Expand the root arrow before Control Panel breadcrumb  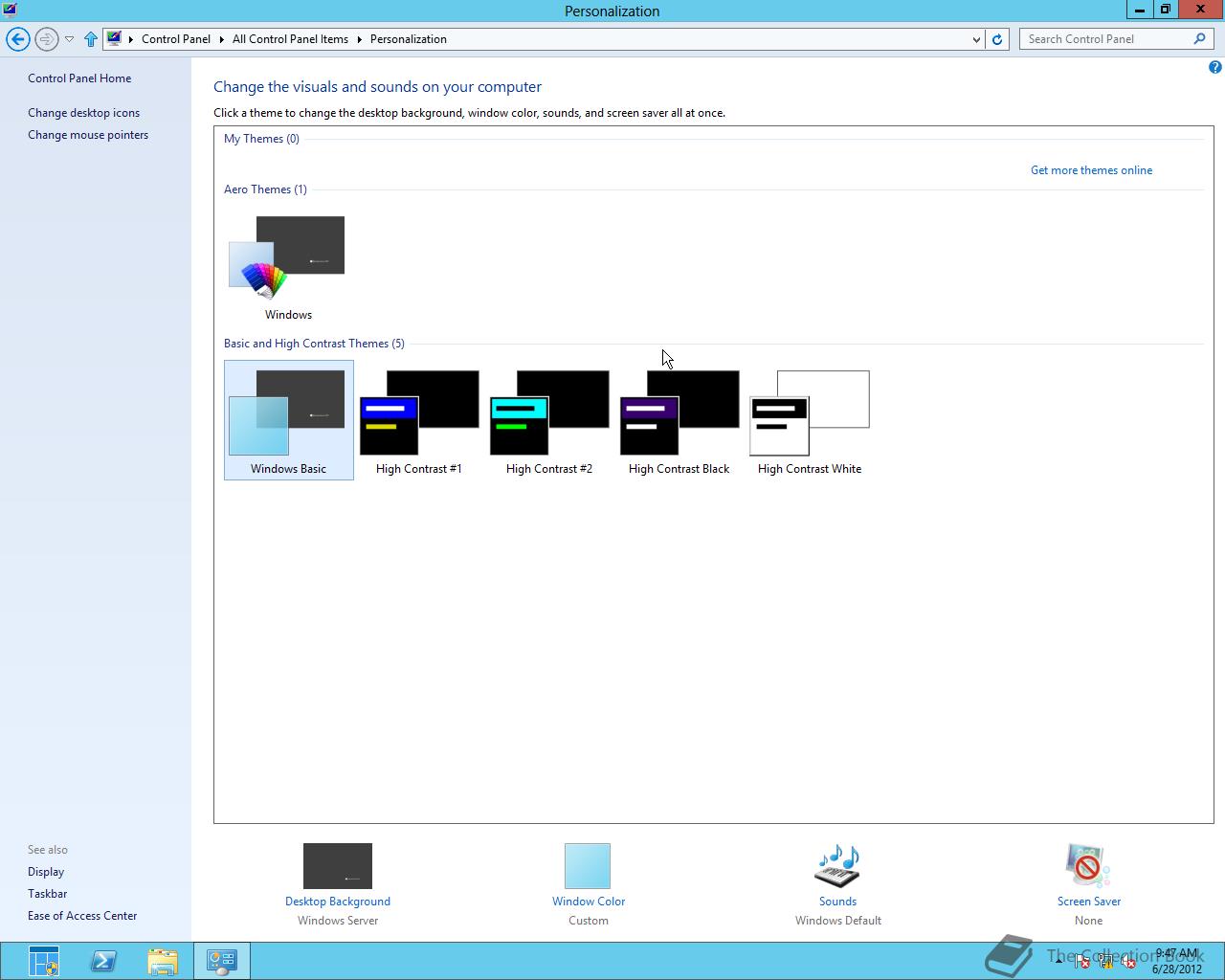click(x=131, y=39)
